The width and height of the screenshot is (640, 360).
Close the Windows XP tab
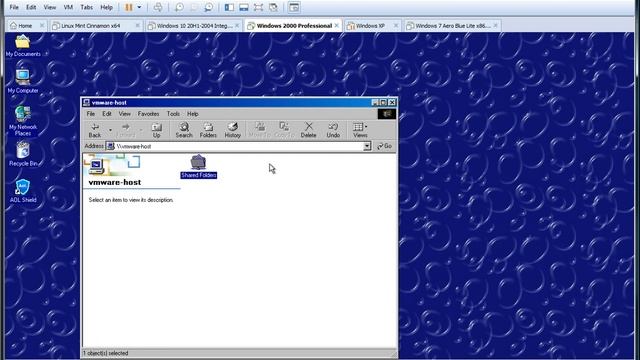point(396,26)
